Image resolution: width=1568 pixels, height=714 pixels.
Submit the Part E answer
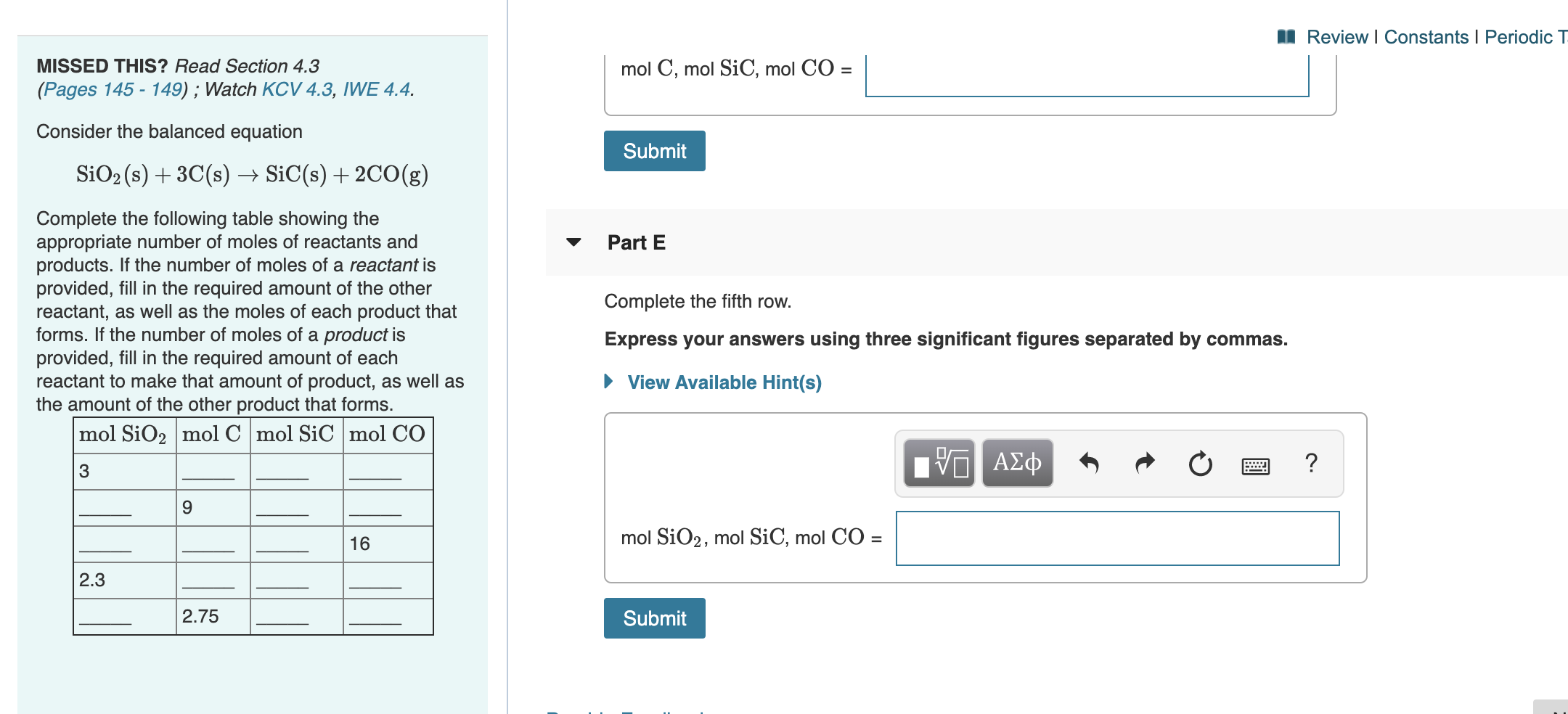pos(655,618)
